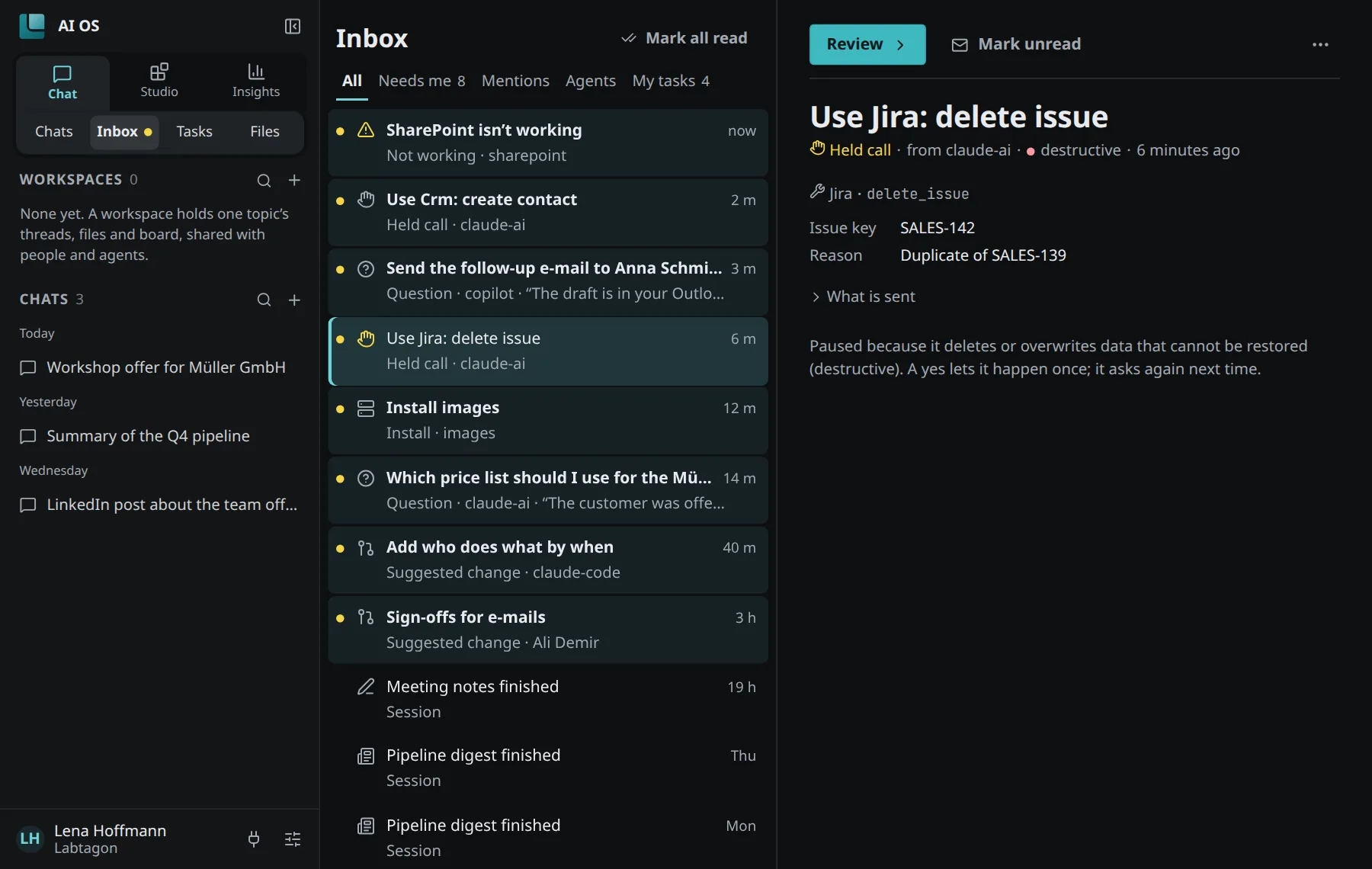Open the connections plug icon

click(x=254, y=839)
